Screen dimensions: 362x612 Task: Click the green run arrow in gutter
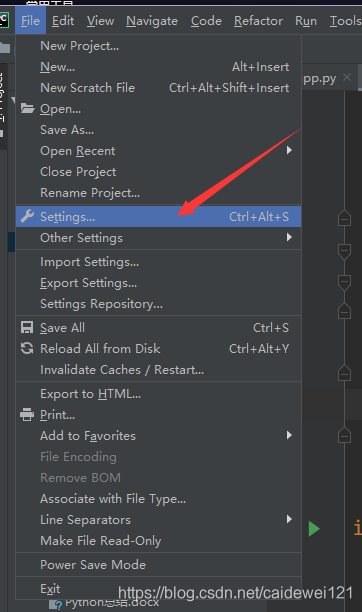click(314, 529)
